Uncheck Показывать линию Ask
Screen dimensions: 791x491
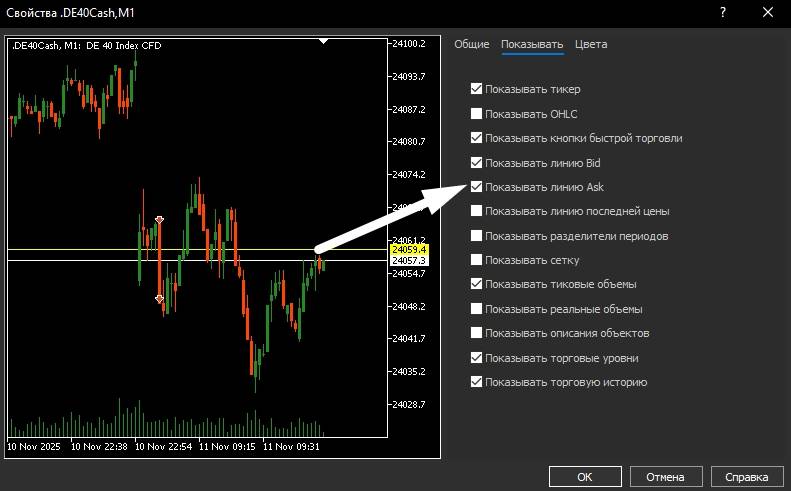point(477,187)
